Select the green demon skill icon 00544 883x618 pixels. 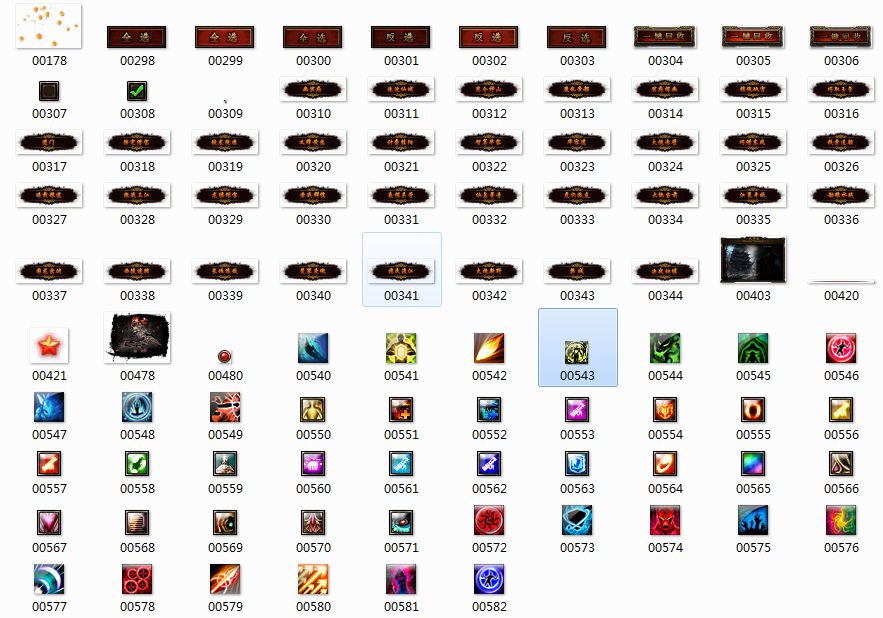(x=665, y=348)
